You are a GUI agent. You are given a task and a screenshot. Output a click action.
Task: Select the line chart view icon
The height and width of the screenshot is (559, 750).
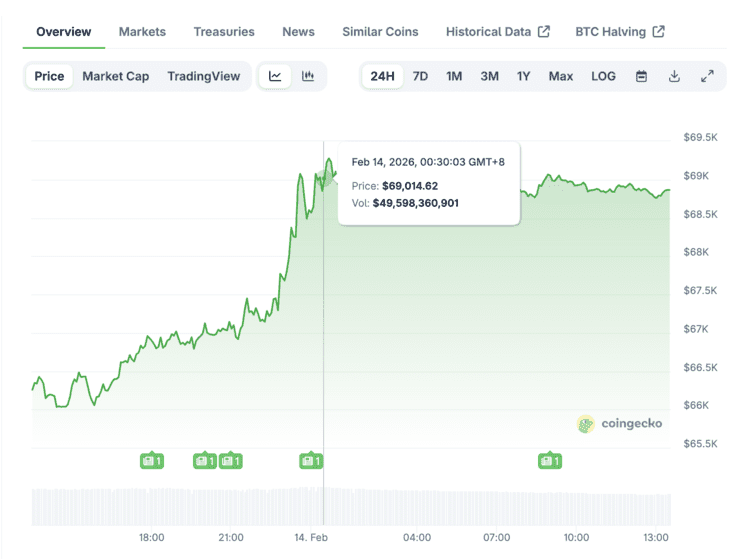[x=275, y=76]
